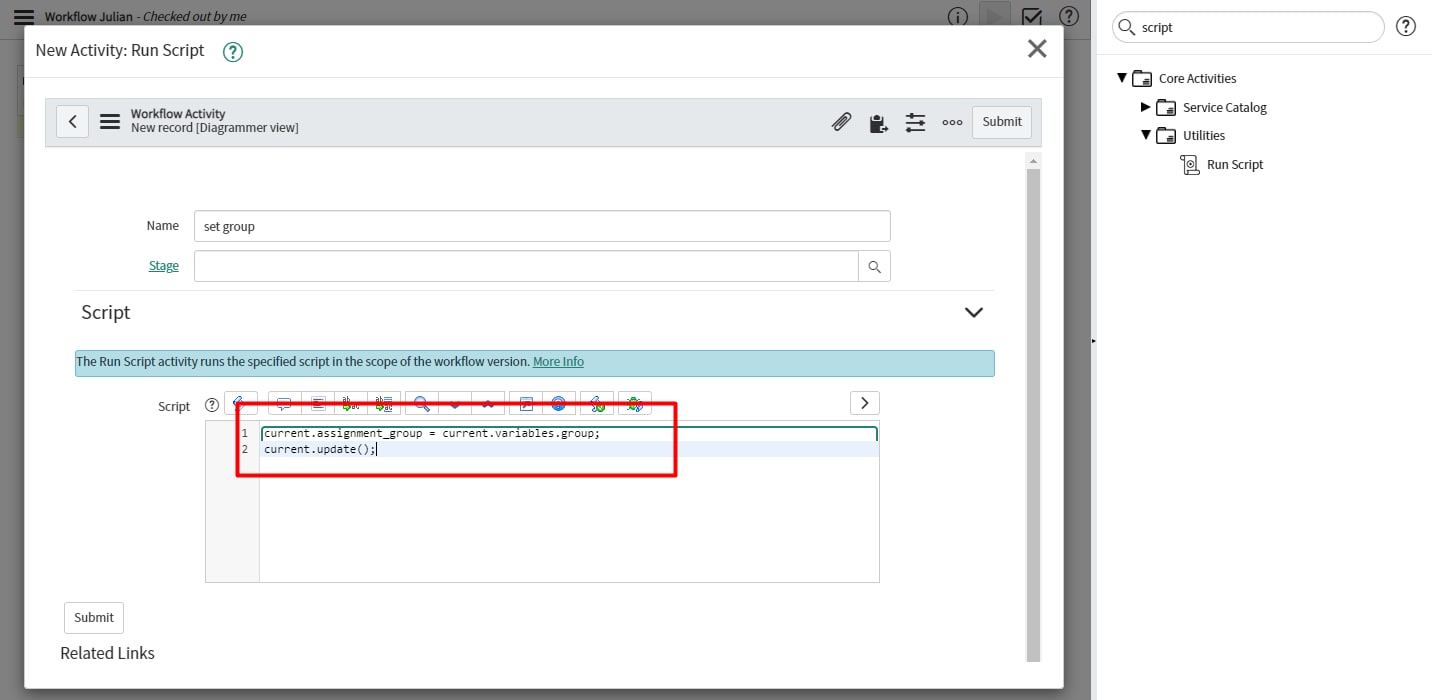Toggle syntax highlighting pencil icon in script toolbar

pyautogui.click(x=240, y=404)
